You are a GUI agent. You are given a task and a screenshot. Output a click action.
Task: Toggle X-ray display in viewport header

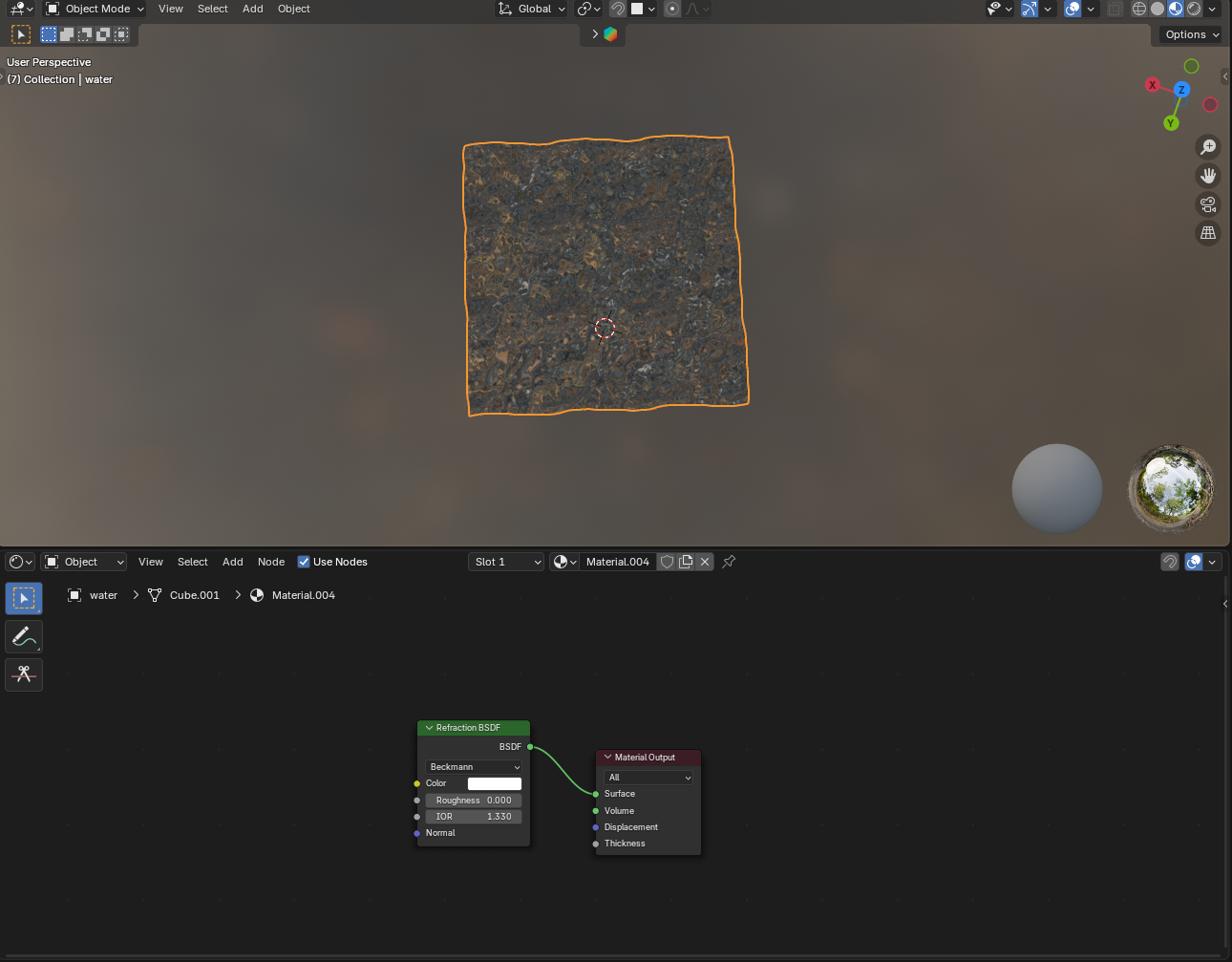coord(1115,9)
